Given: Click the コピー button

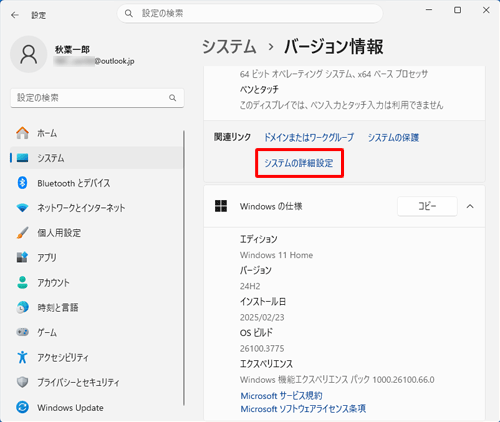Looking at the screenshot, I should click(427, 206).
